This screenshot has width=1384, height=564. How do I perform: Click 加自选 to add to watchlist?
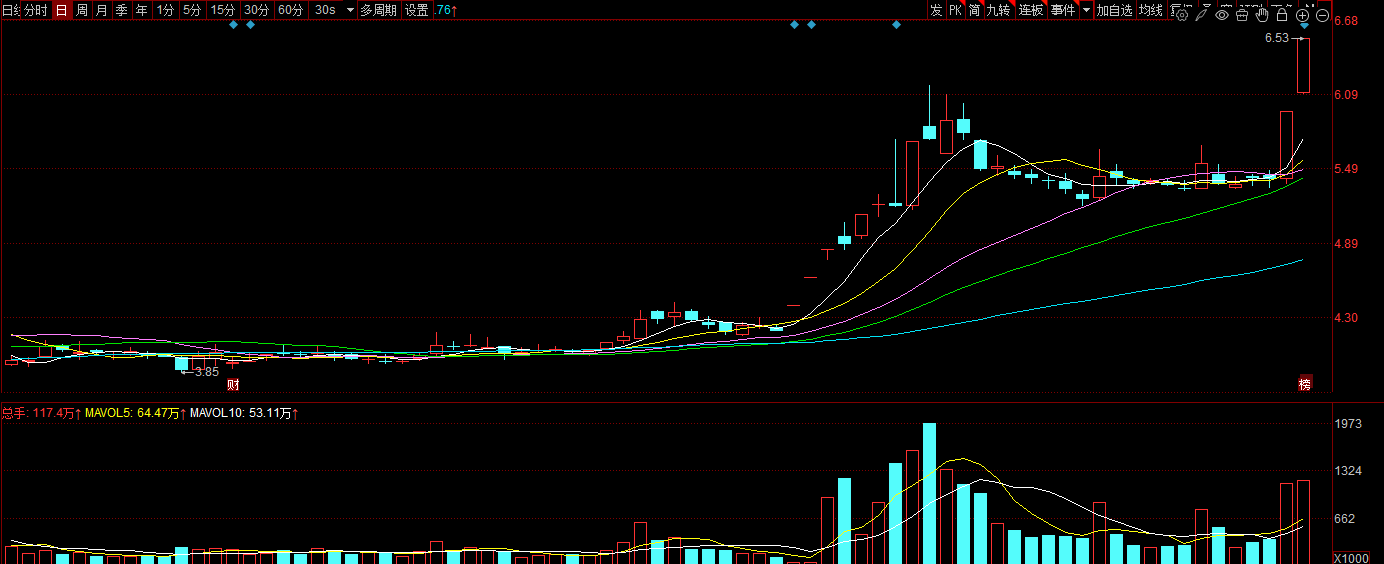(1115, 10)
